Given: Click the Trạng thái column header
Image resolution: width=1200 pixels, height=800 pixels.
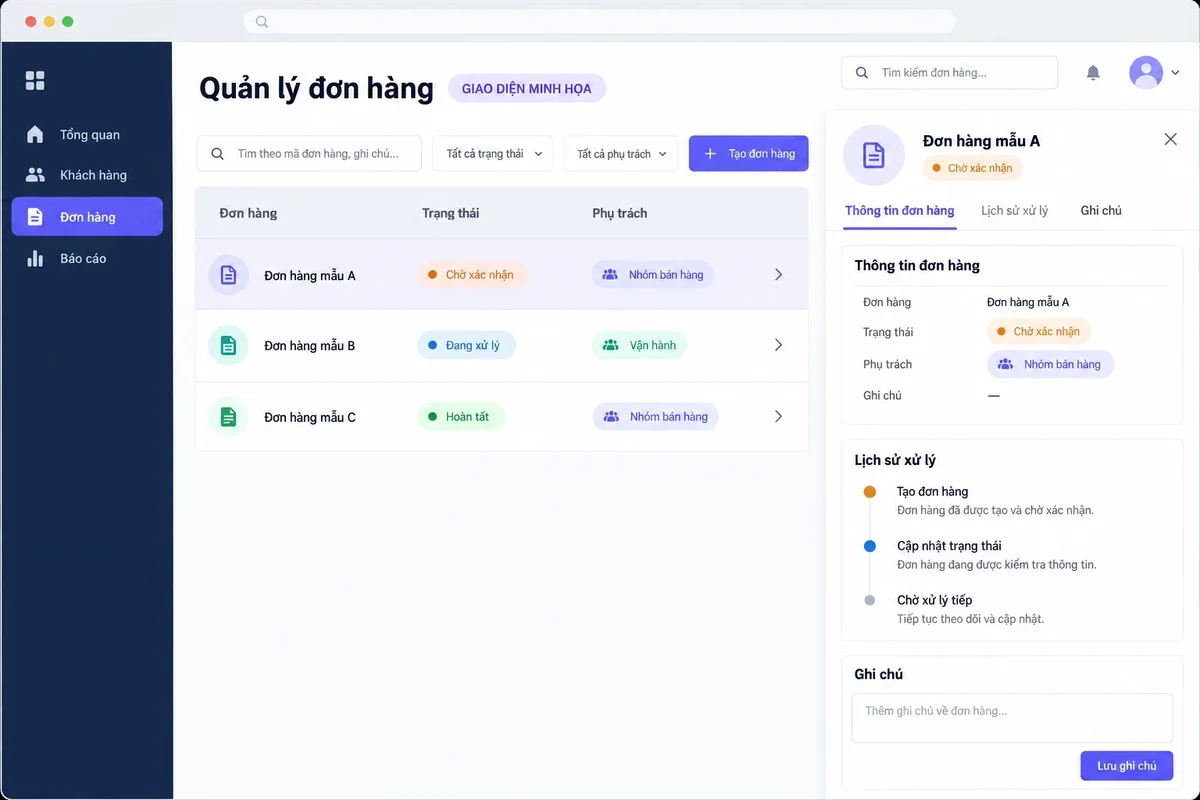Looking at the screenshot, I should 450,213.
